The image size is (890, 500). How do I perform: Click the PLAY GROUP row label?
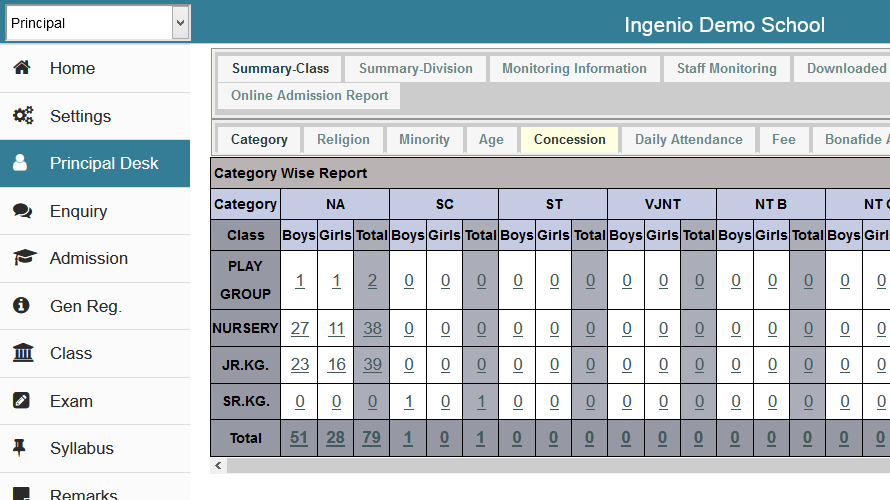pos(245,280)
